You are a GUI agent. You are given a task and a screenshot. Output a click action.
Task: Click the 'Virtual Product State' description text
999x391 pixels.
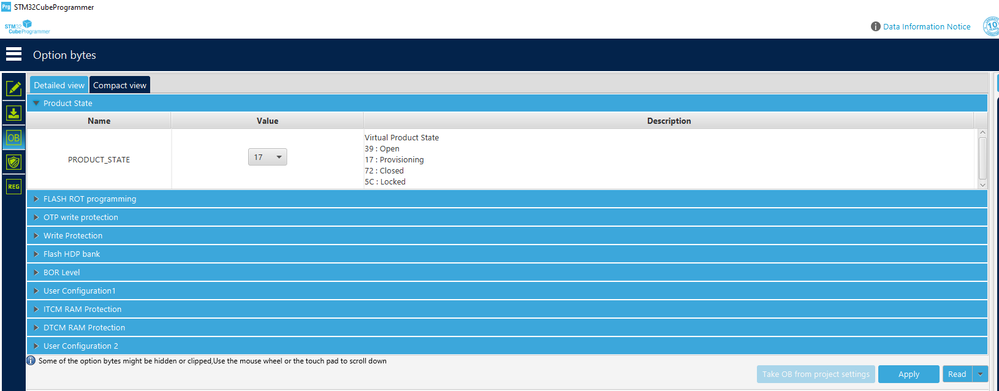coord(401,138)
